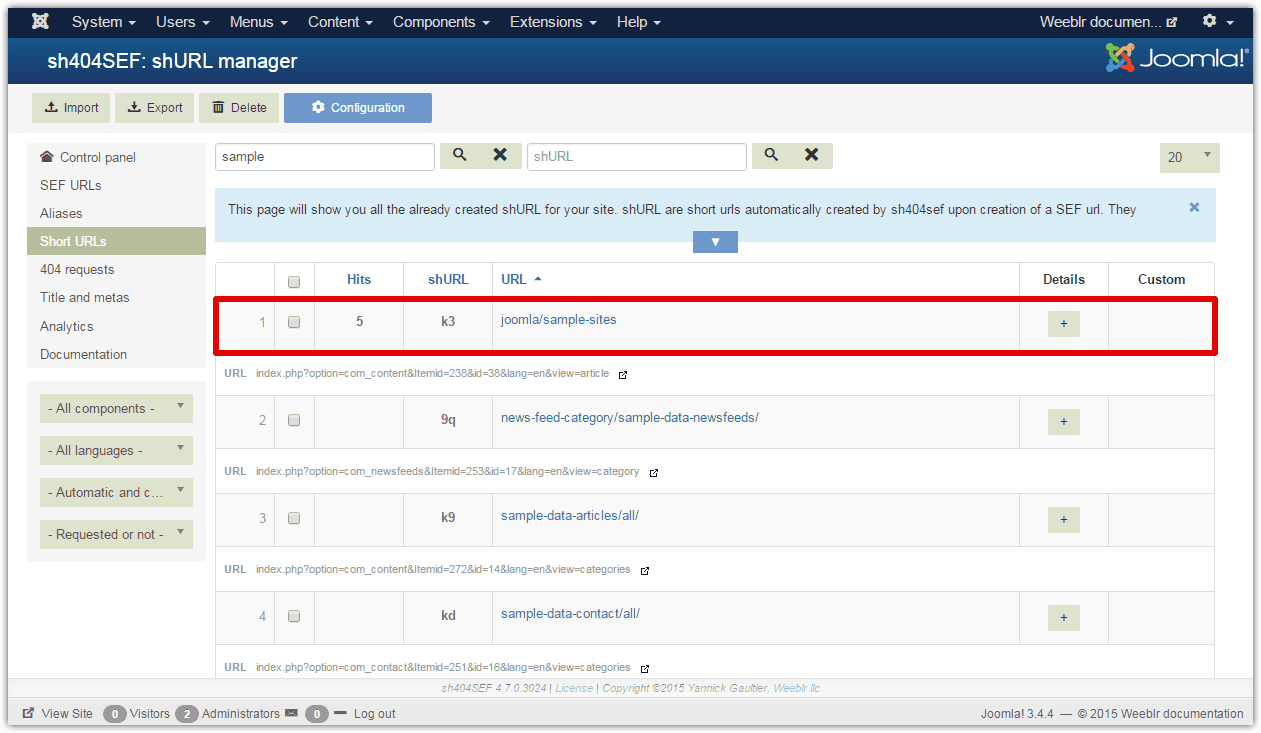Check the box for sample-data-articles/all/ row
This screenshot has width=1261, height=733.
coord(294,518)
